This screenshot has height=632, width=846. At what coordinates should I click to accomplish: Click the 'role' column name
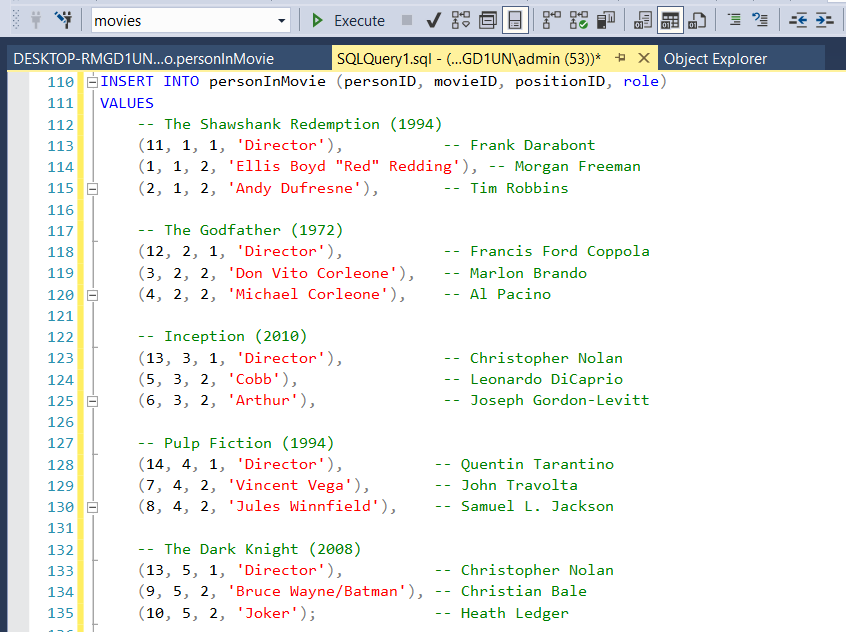(x=641, y=81)
